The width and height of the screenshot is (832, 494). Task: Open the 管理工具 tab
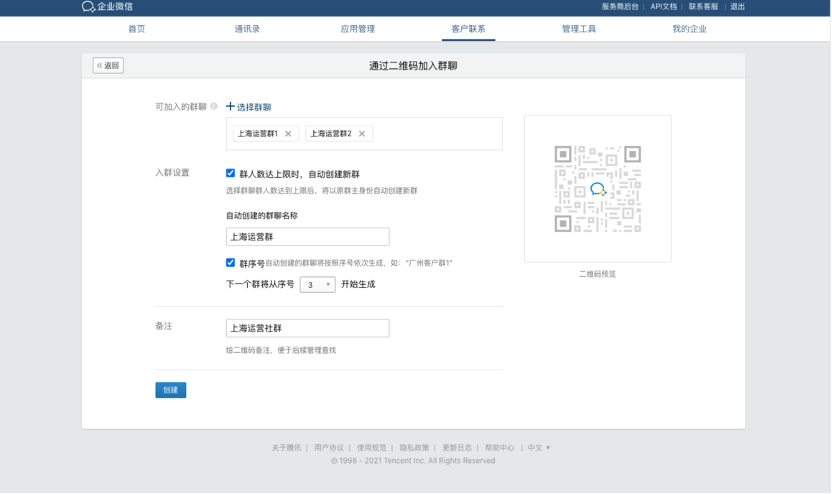tap(579, 29)
